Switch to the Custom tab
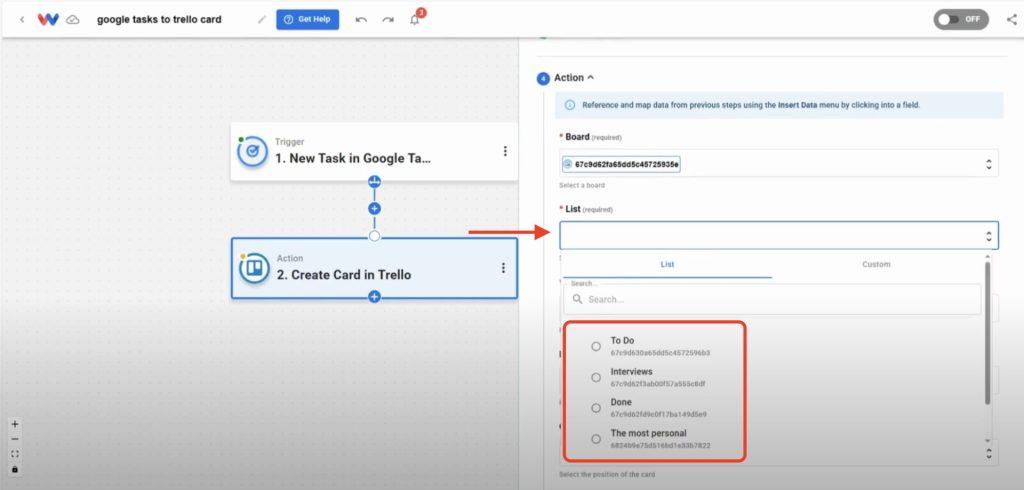 pyautogui.click(x=876, y=265)
